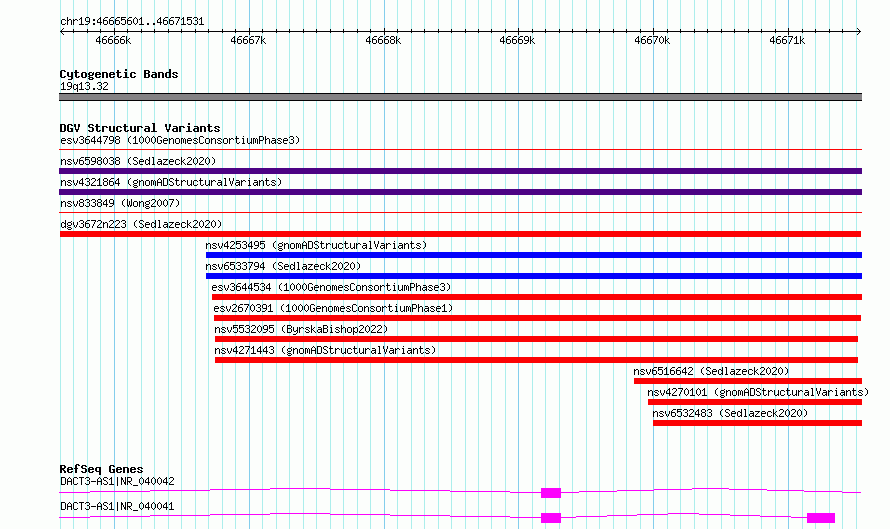Click the nsv4270101 gnomADStructuralVariants label text
Viewport: 890px width, 529px height.
(758, 392)
